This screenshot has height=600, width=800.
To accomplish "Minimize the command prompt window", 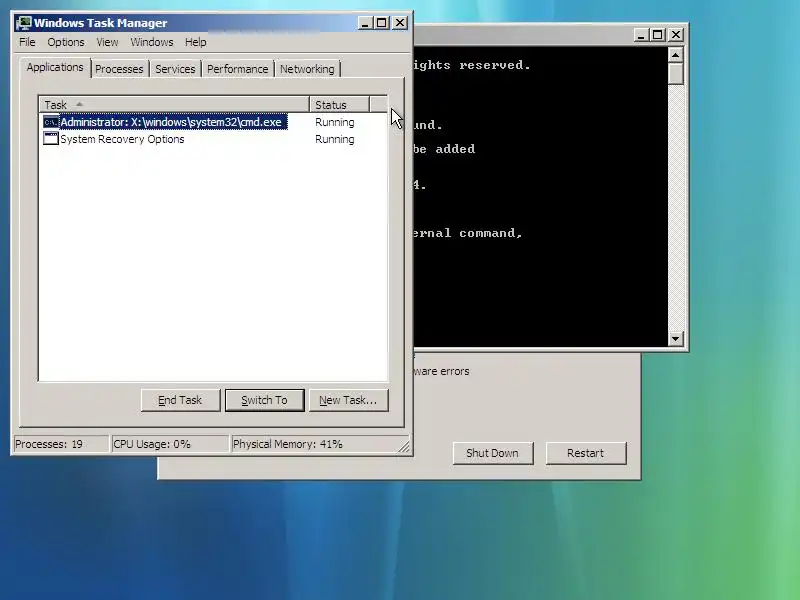I will click(x=641, y=35).
